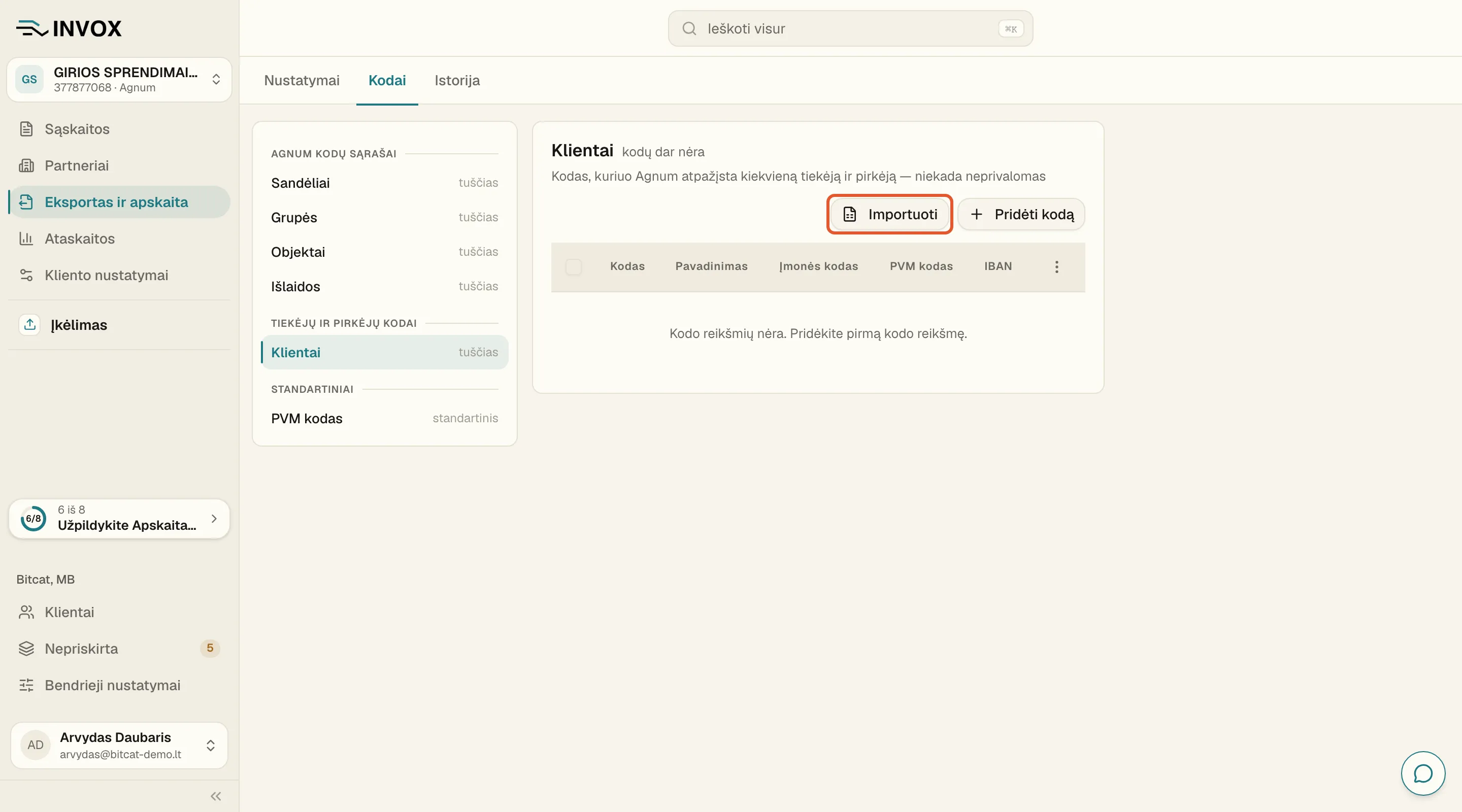
Task: Select the Kodai tab
Action: (x=387, y=81)
